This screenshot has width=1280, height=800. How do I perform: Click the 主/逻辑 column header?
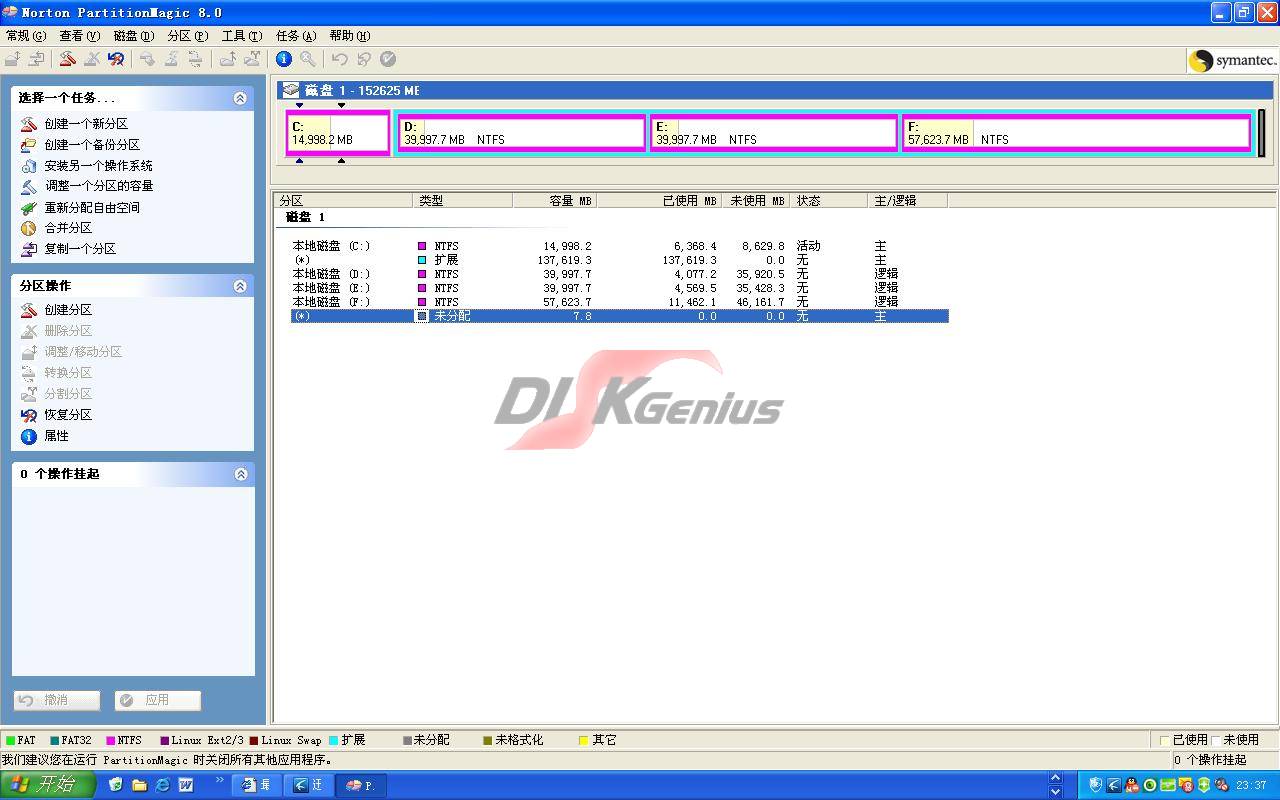(908, 201)
